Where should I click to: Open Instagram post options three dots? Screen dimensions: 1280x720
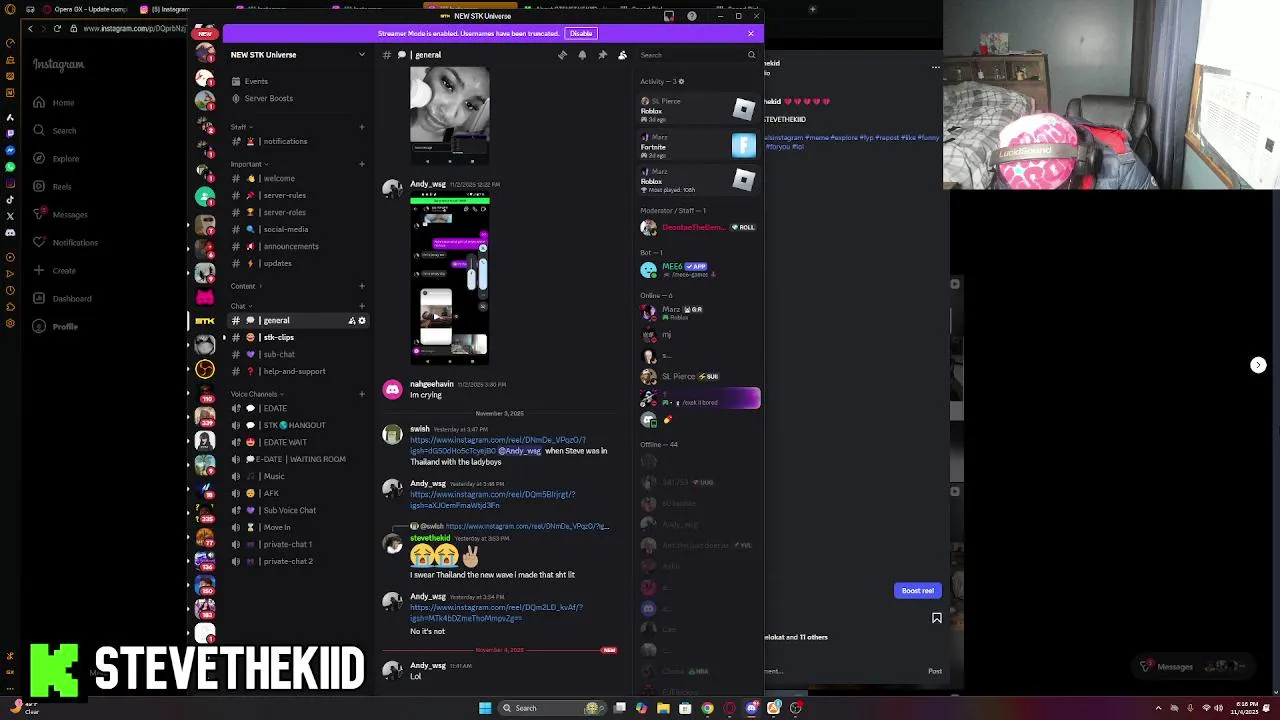[x=935, y=68]
